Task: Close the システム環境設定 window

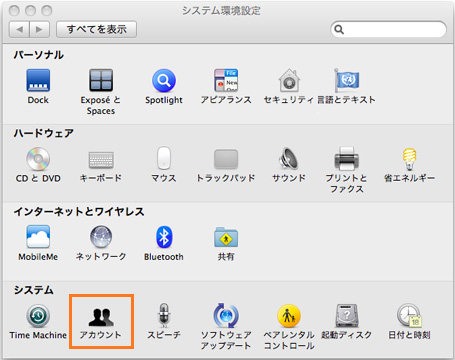Action: click(x=14, y=11)
